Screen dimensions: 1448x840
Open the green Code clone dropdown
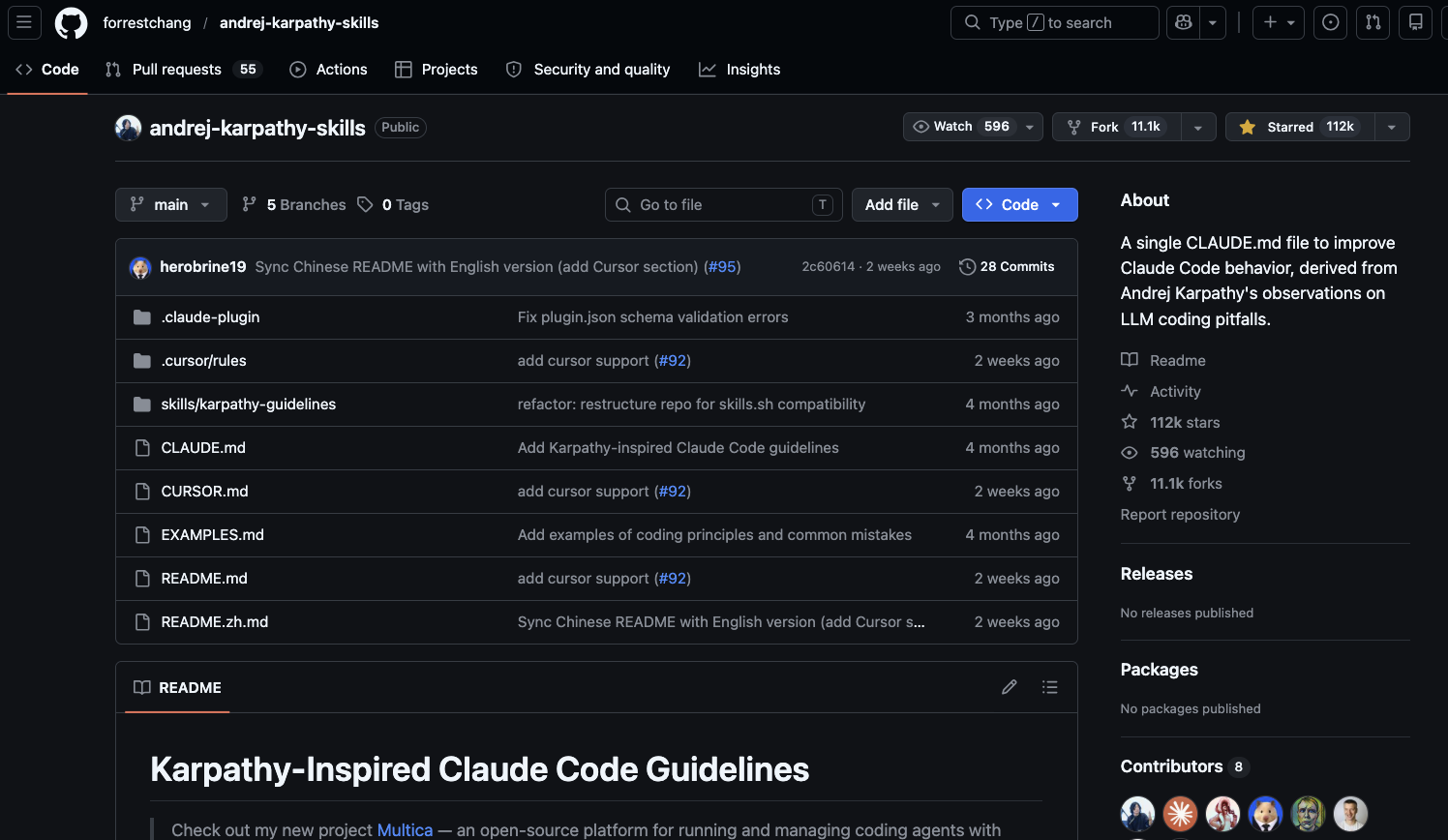[x=1020, y=204]
